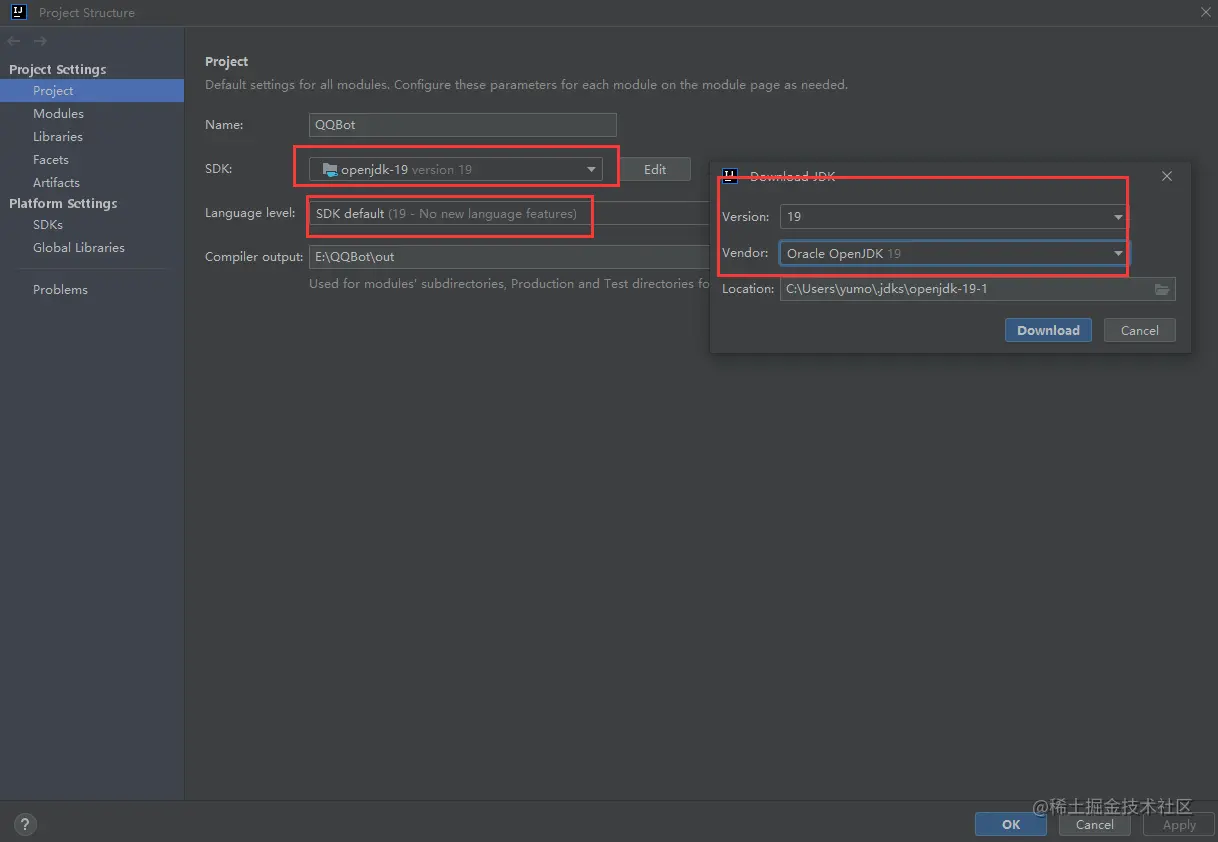This screenshot has width=1218, height=842.
Task: Open Global Libraries settings
Action: (79, 248)
